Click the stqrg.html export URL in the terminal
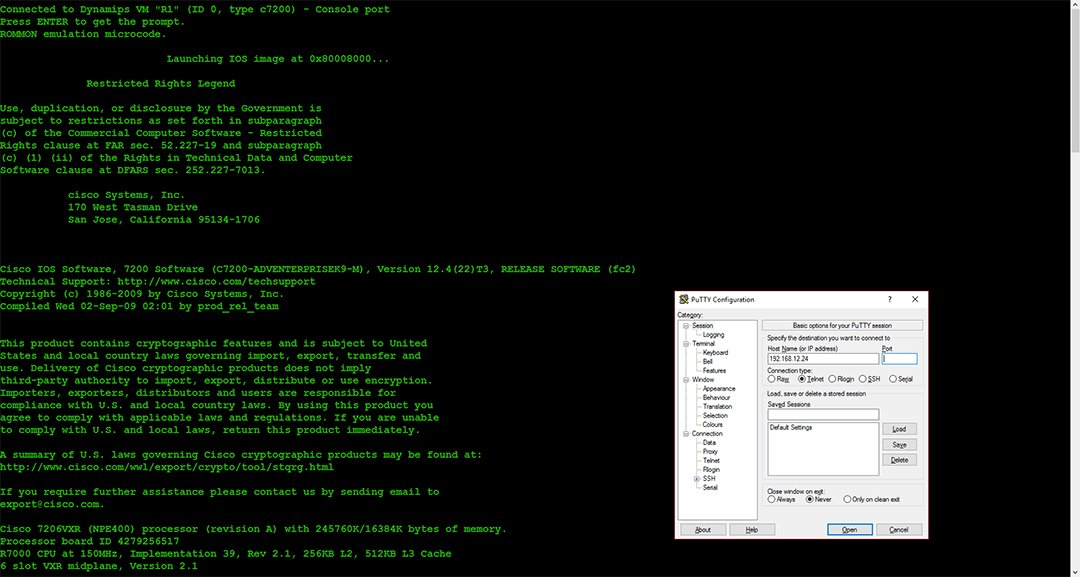This screenshot has width=1080, height=577. pos(167,467)
